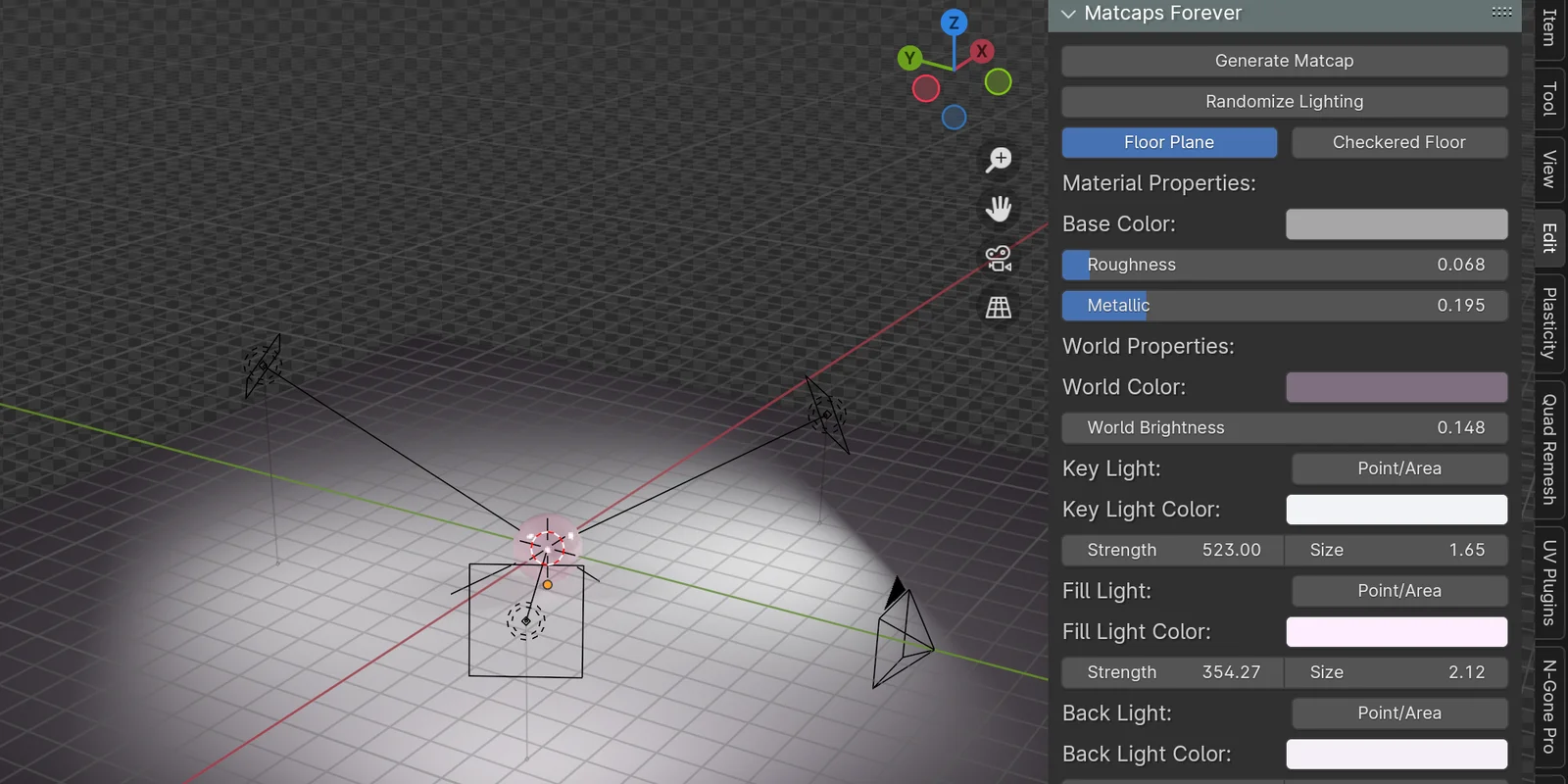1568x784 pixels.
Task: Open the View sidebar tab
Action: click(x=1549, y=169)
